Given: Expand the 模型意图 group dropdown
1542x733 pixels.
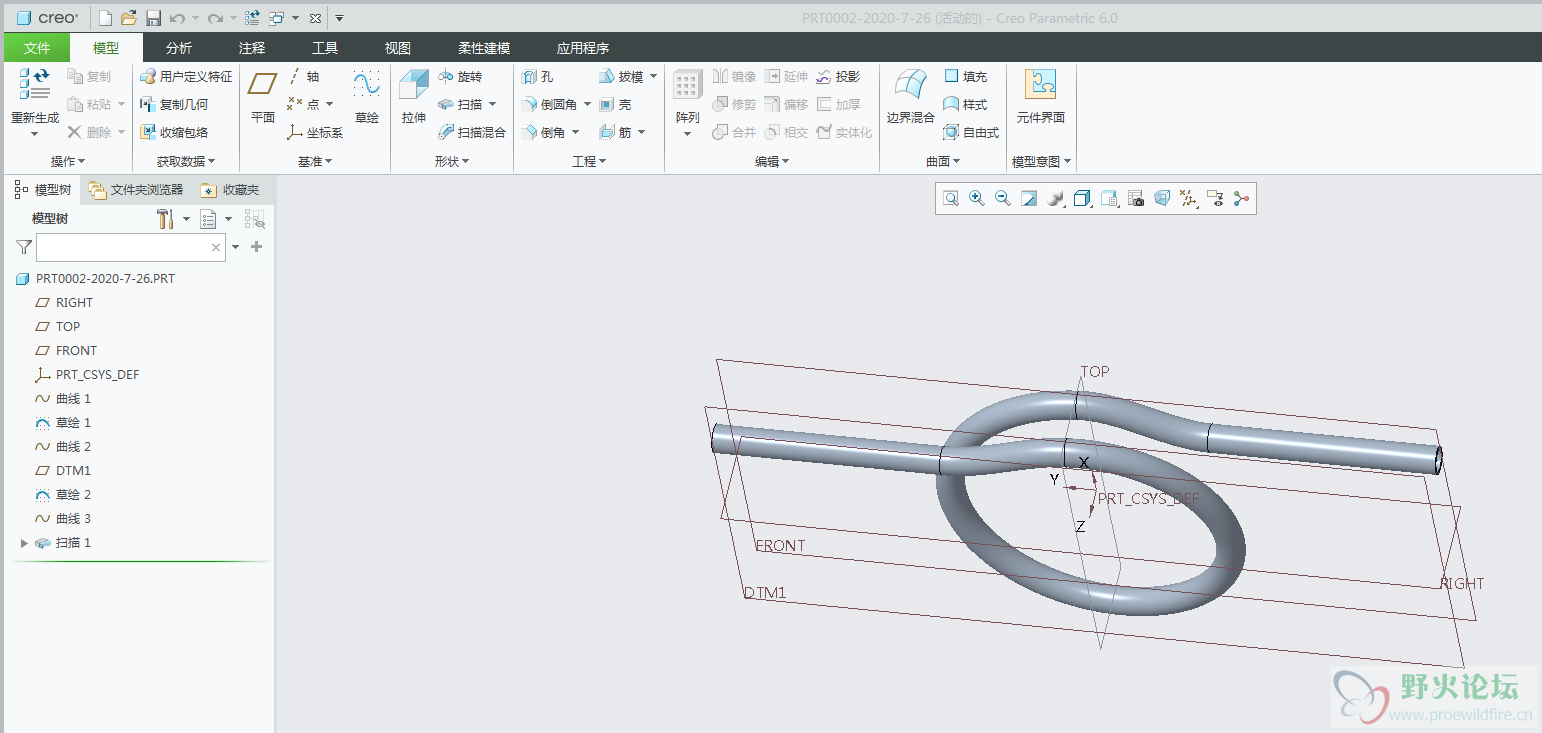Looking at the screenshot, I should point(1042,161).
